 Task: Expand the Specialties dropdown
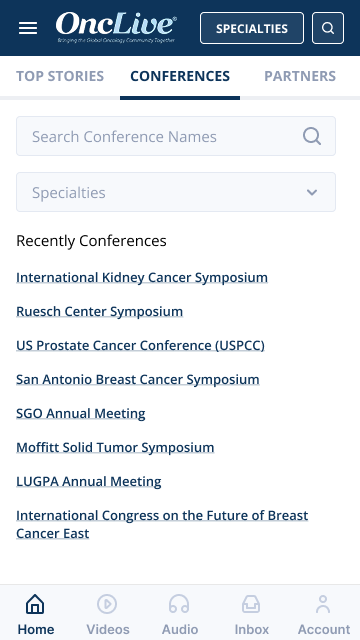coord(176,192)
